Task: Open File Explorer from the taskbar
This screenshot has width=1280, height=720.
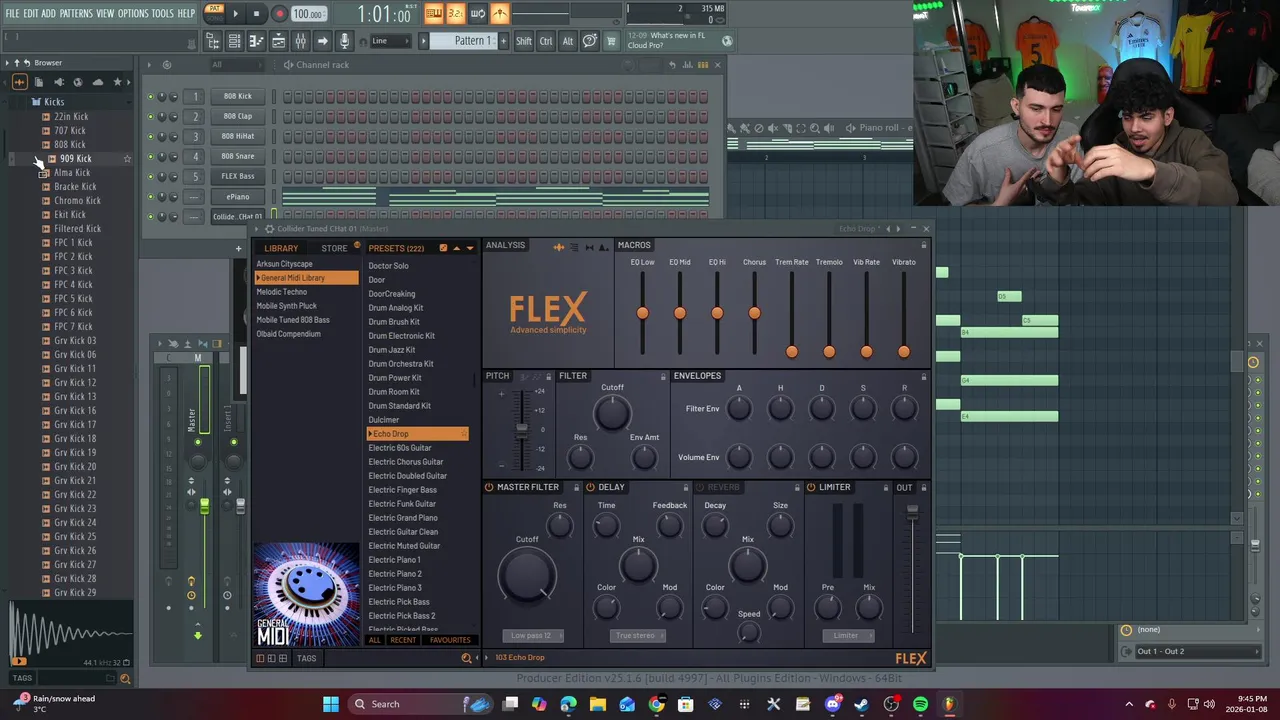Action: pyautogui.click(x=598, y=704)
